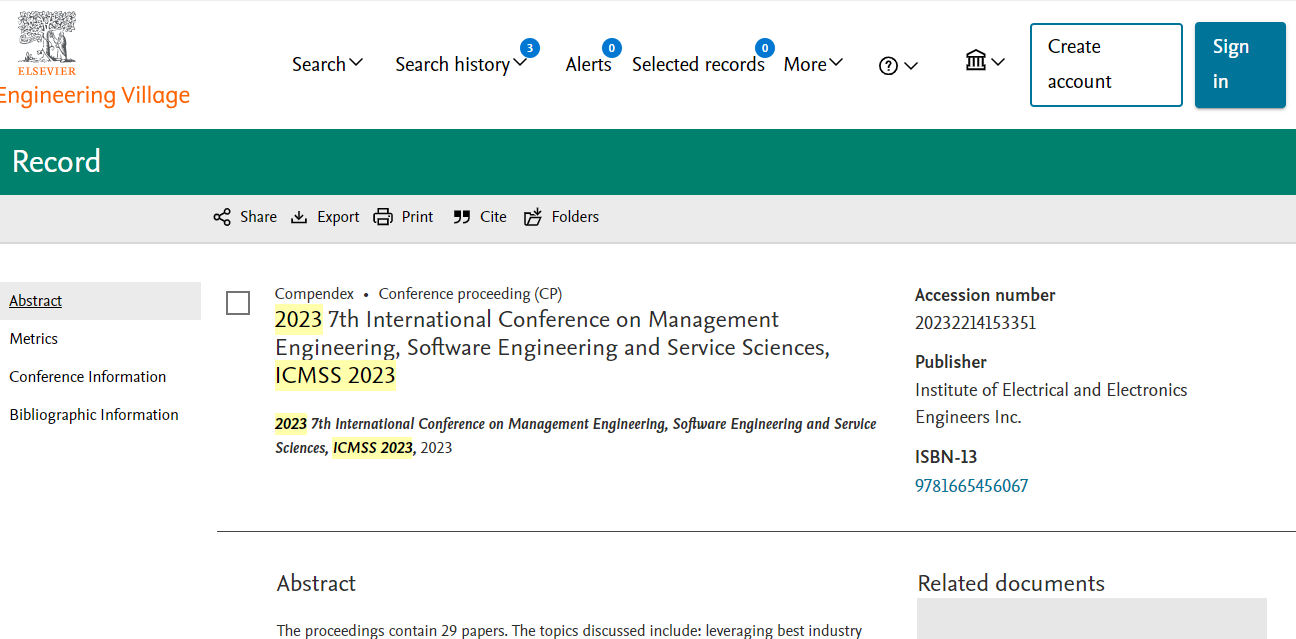The height and width of the screenshot is (639, 1296).
Task: Click the Elsevier tree logo
Action: point(46,43)
